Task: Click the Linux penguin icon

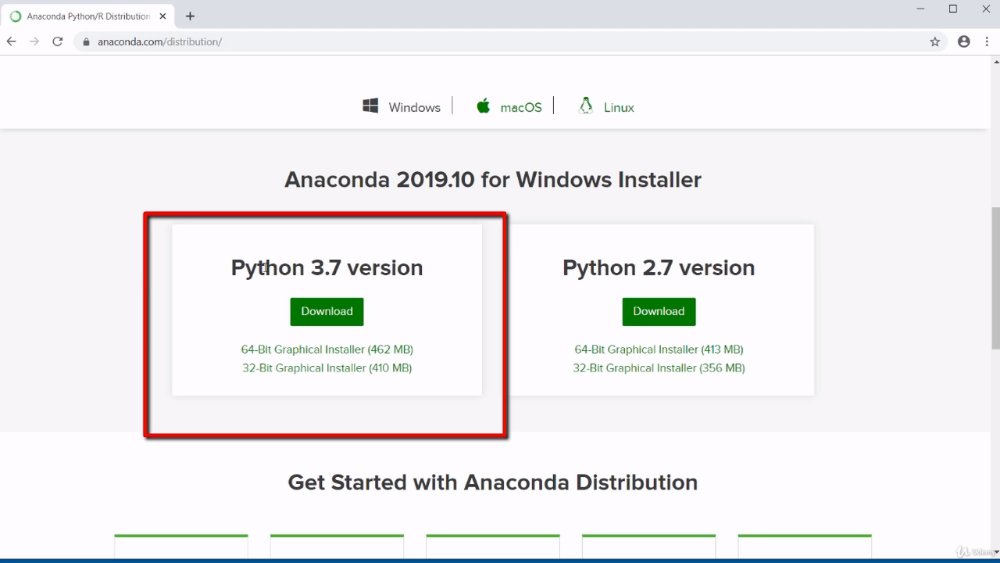Action: coord(585,106)
